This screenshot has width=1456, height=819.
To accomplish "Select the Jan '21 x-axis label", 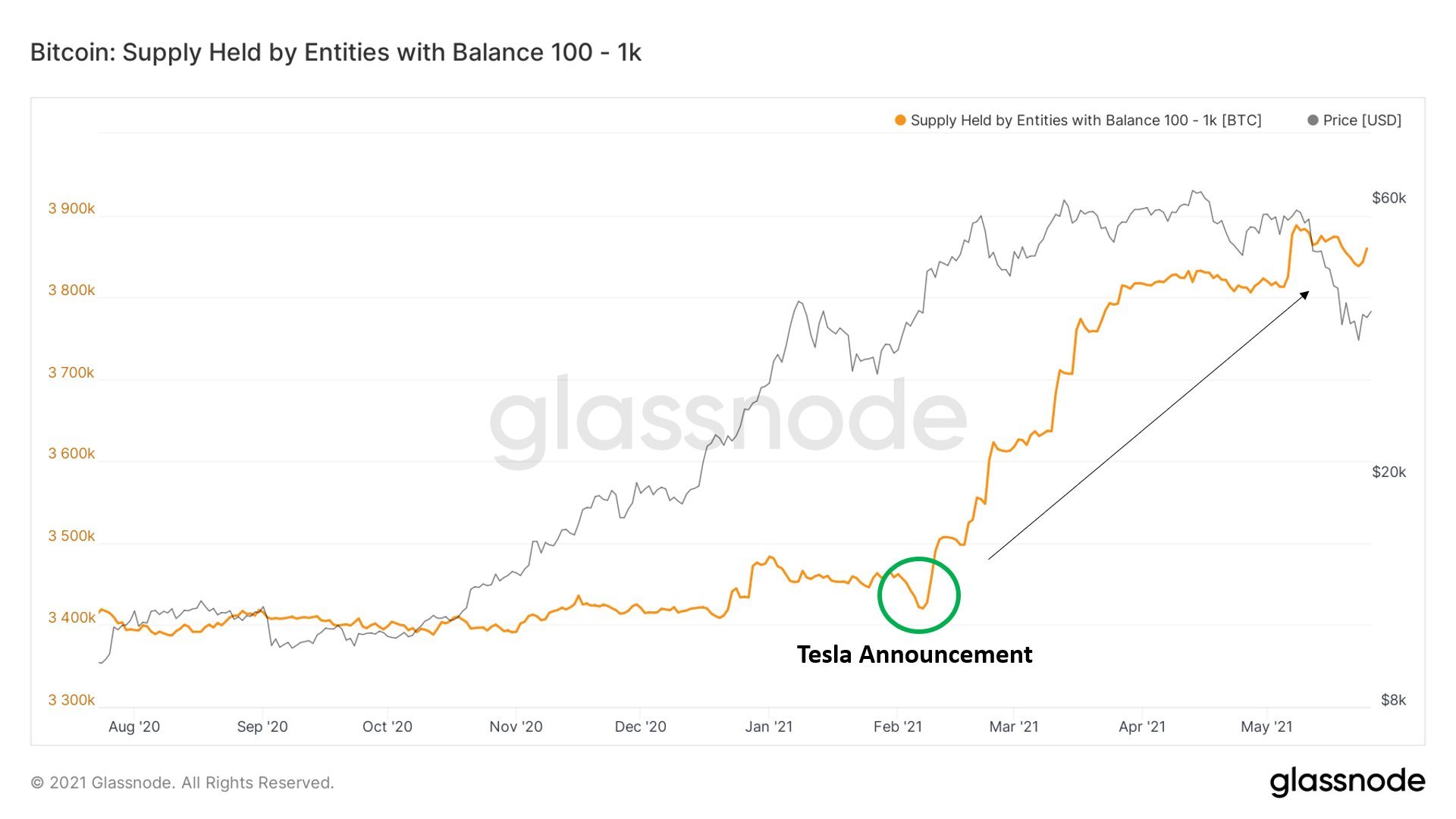I will [x=768, y=726].
